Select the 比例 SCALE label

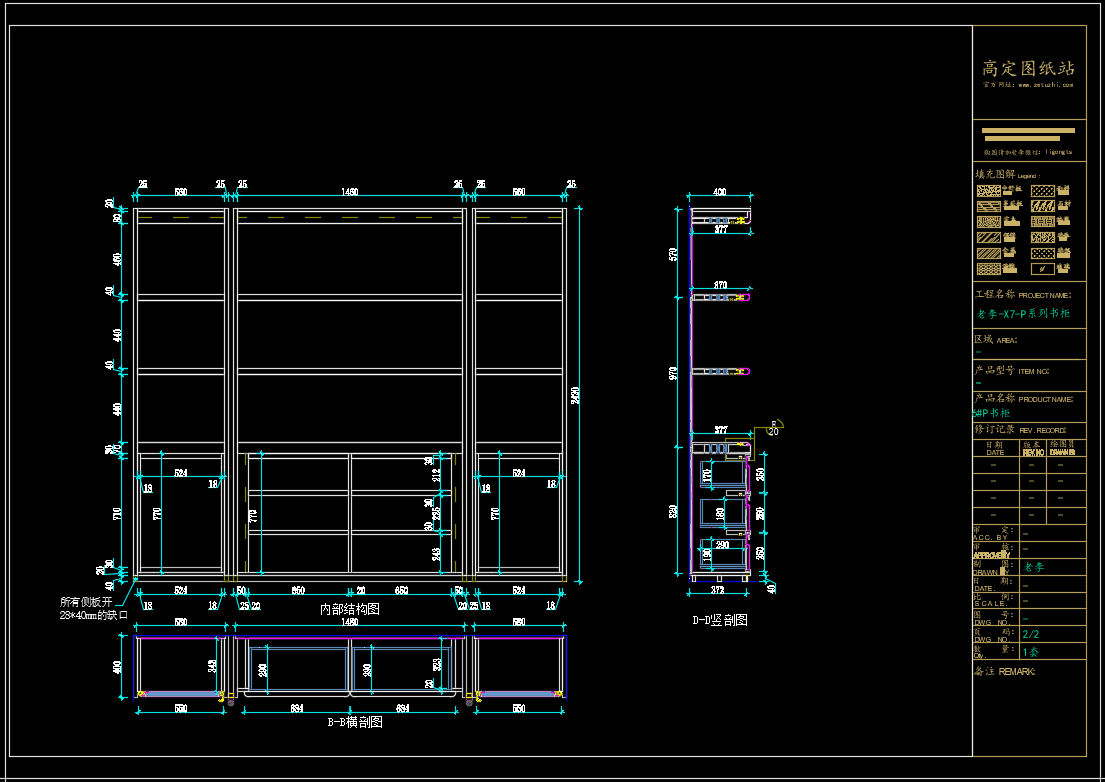(x=994, y=600)
